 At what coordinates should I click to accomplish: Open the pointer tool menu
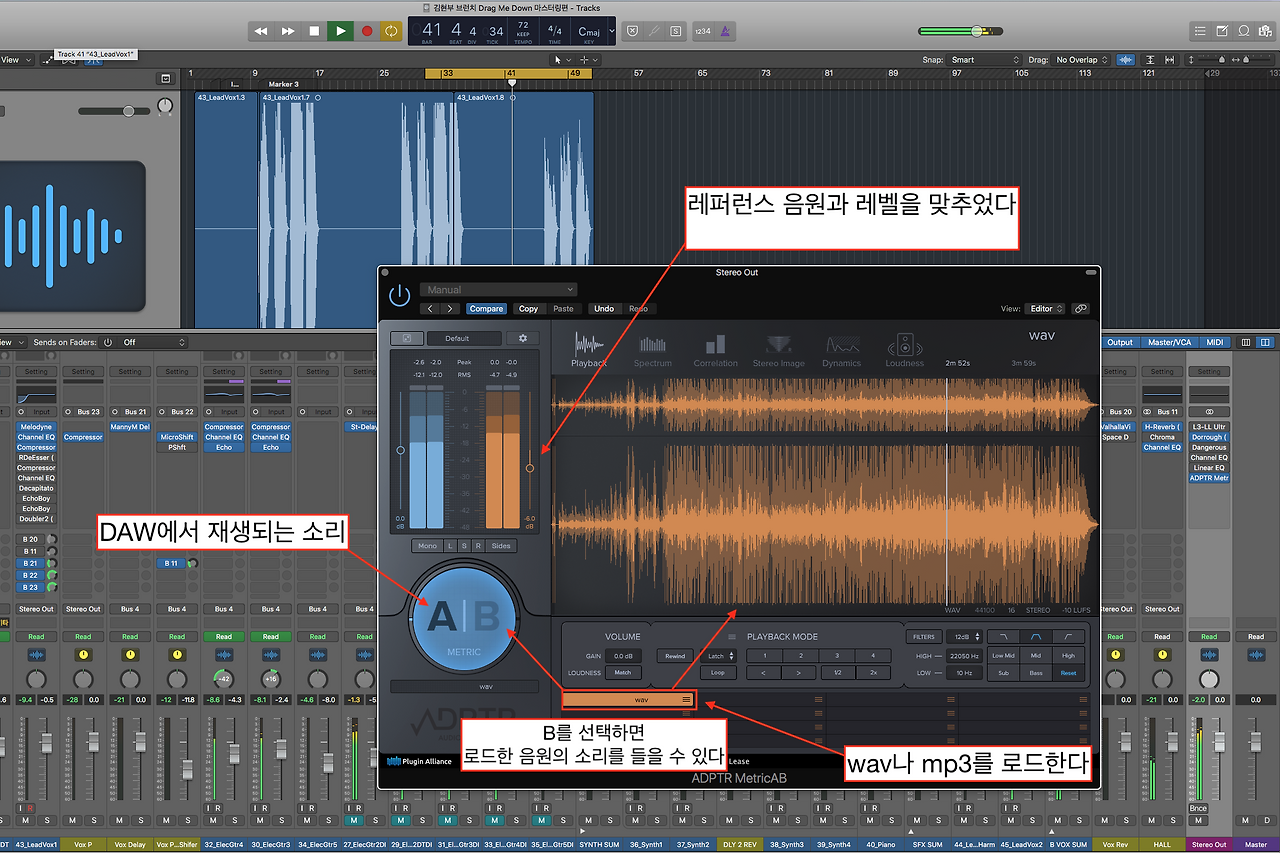point(561,60)
